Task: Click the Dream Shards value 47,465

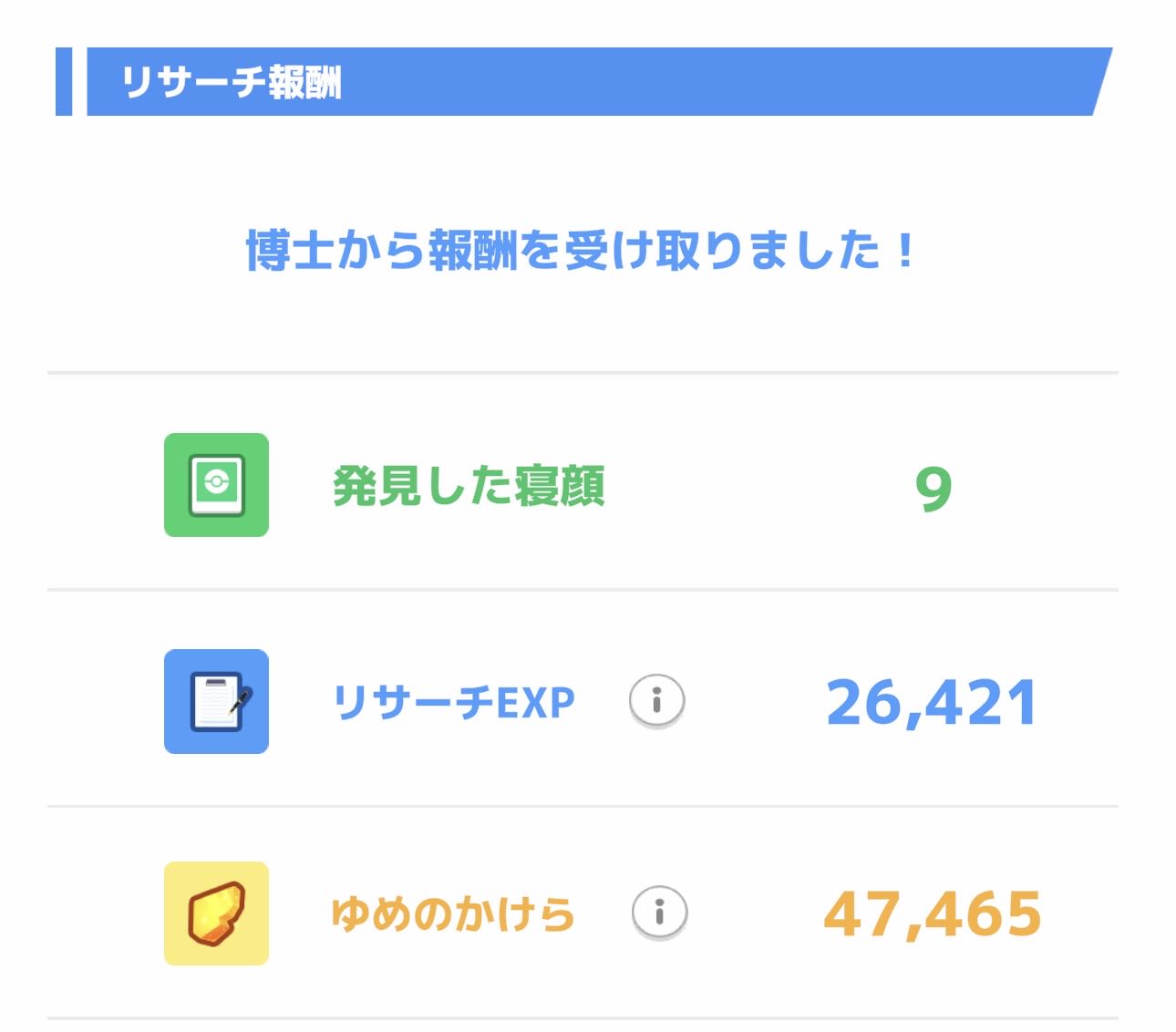Action: coord(932,914)
